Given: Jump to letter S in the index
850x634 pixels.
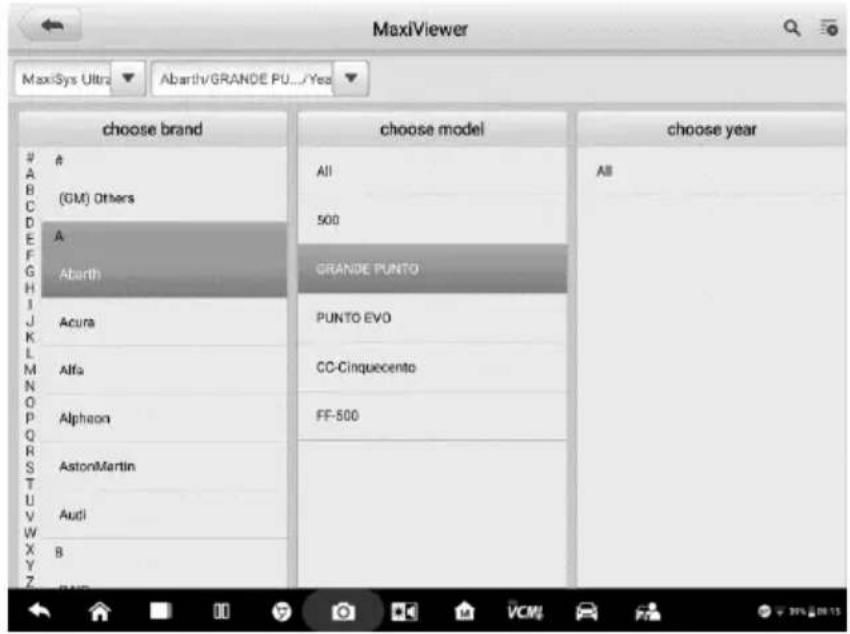Looking at the screenshot, I should (30, 468).
